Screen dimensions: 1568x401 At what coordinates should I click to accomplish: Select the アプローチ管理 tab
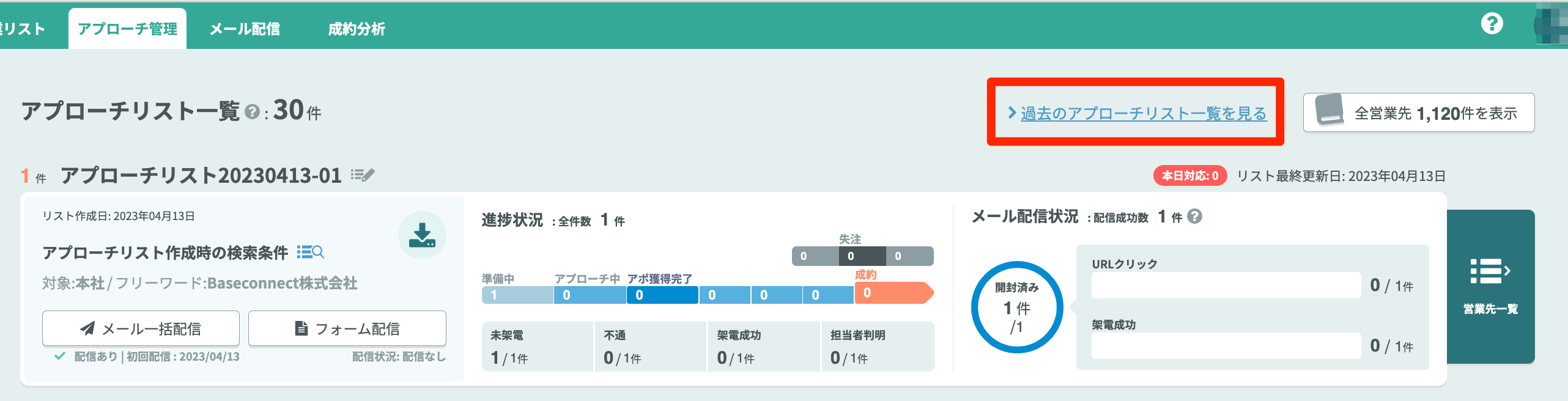(x=127, y=29)
